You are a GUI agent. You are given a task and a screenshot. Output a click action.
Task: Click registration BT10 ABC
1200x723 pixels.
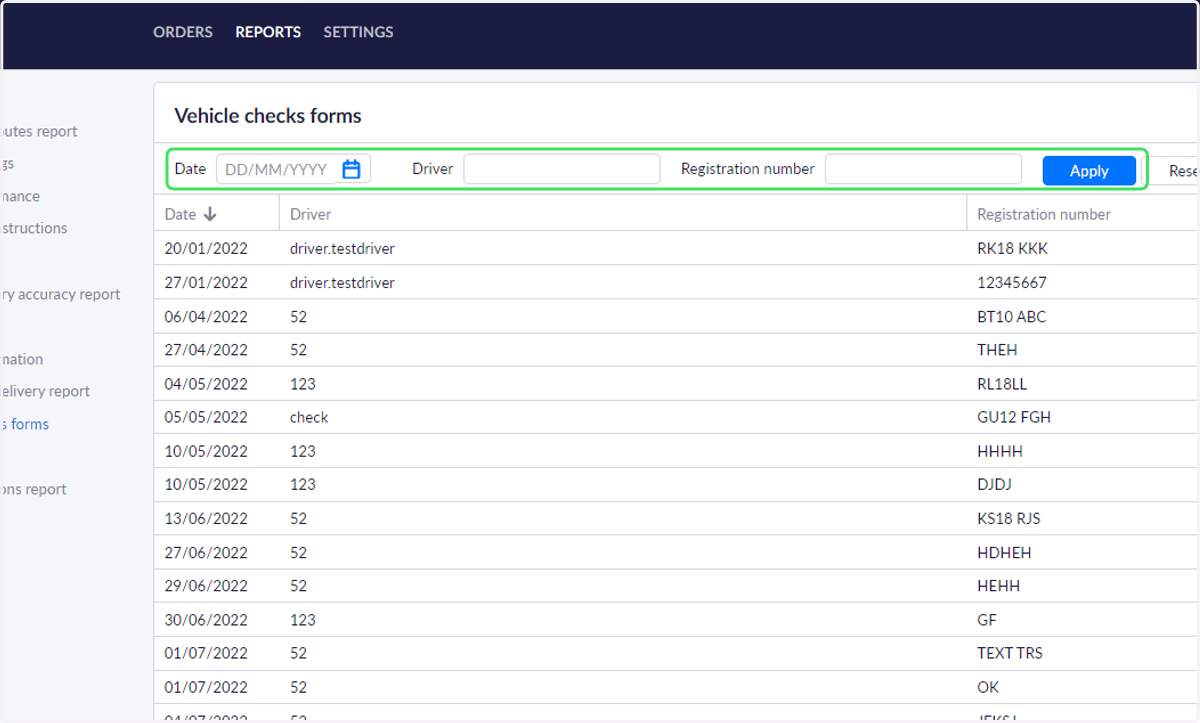point(1011,316)
